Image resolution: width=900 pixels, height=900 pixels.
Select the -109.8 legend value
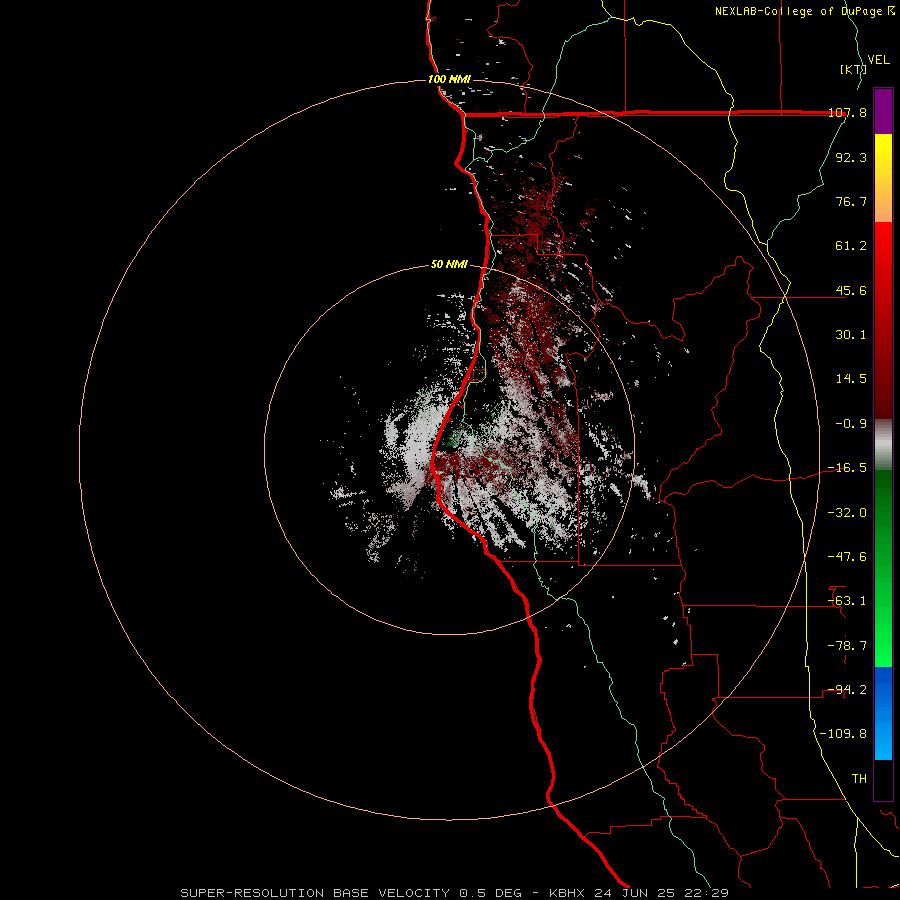pyautogui.click(x=843, y=734)
